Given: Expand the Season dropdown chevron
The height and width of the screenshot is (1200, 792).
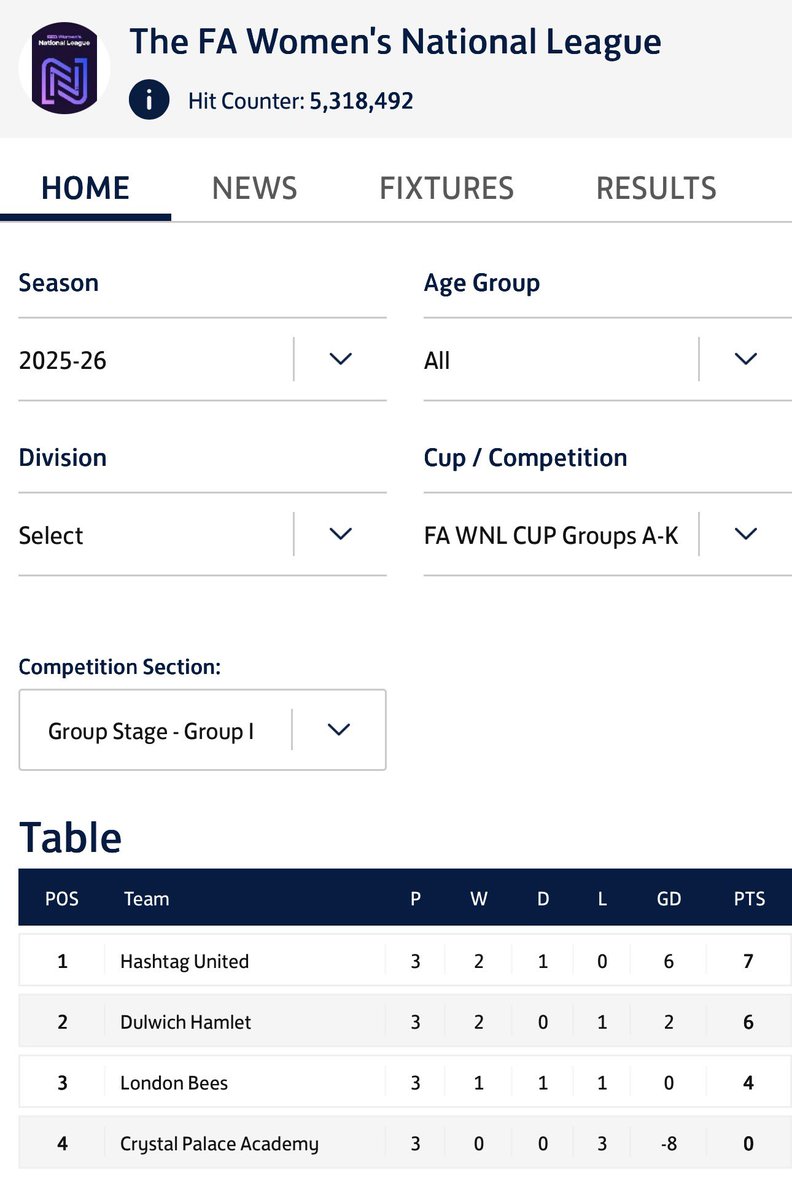Looking at the screenshot, I should 341,359.
